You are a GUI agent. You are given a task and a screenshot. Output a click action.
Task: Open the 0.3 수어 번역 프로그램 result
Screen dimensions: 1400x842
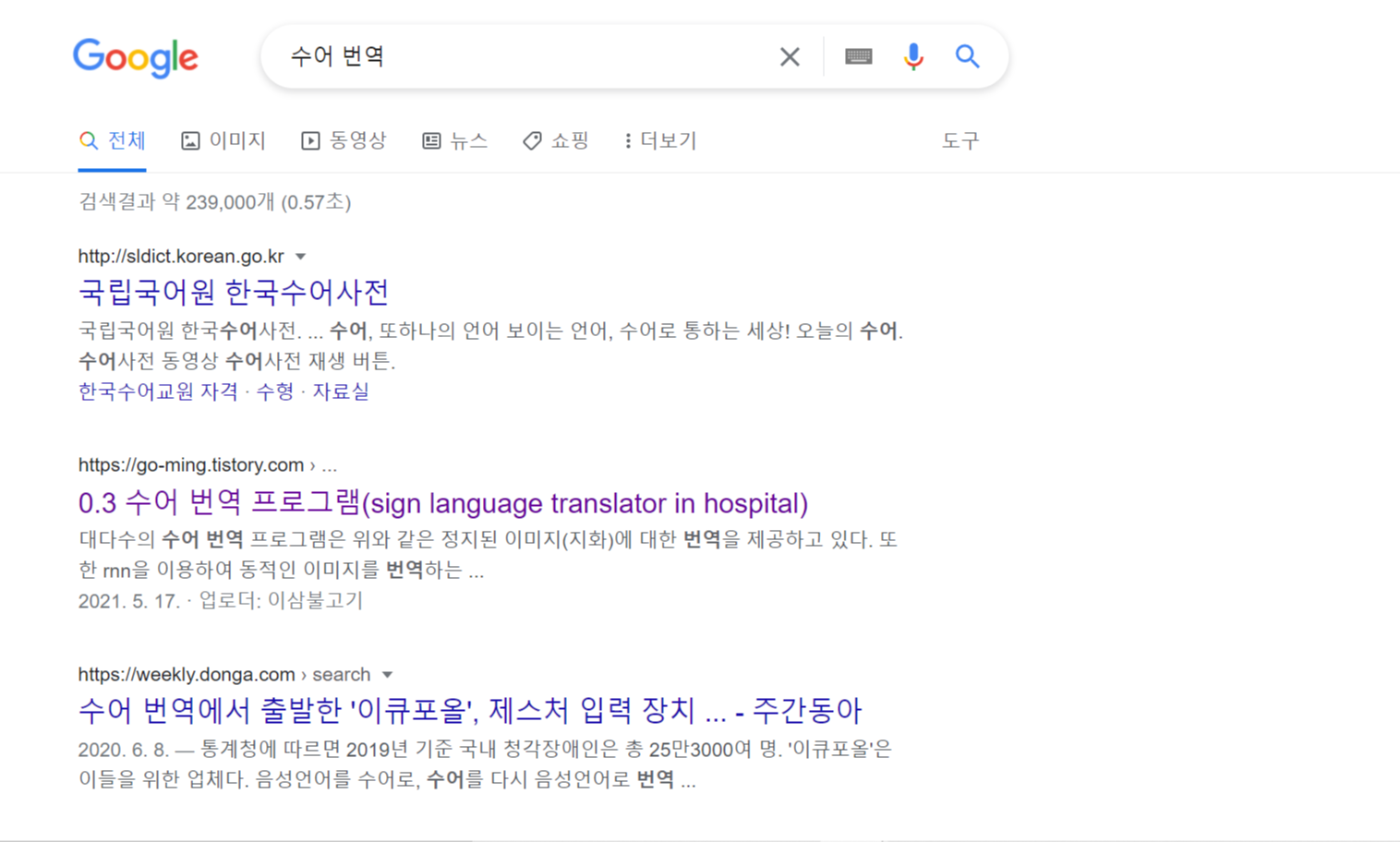pyautogui.click(x=443, y=503)
